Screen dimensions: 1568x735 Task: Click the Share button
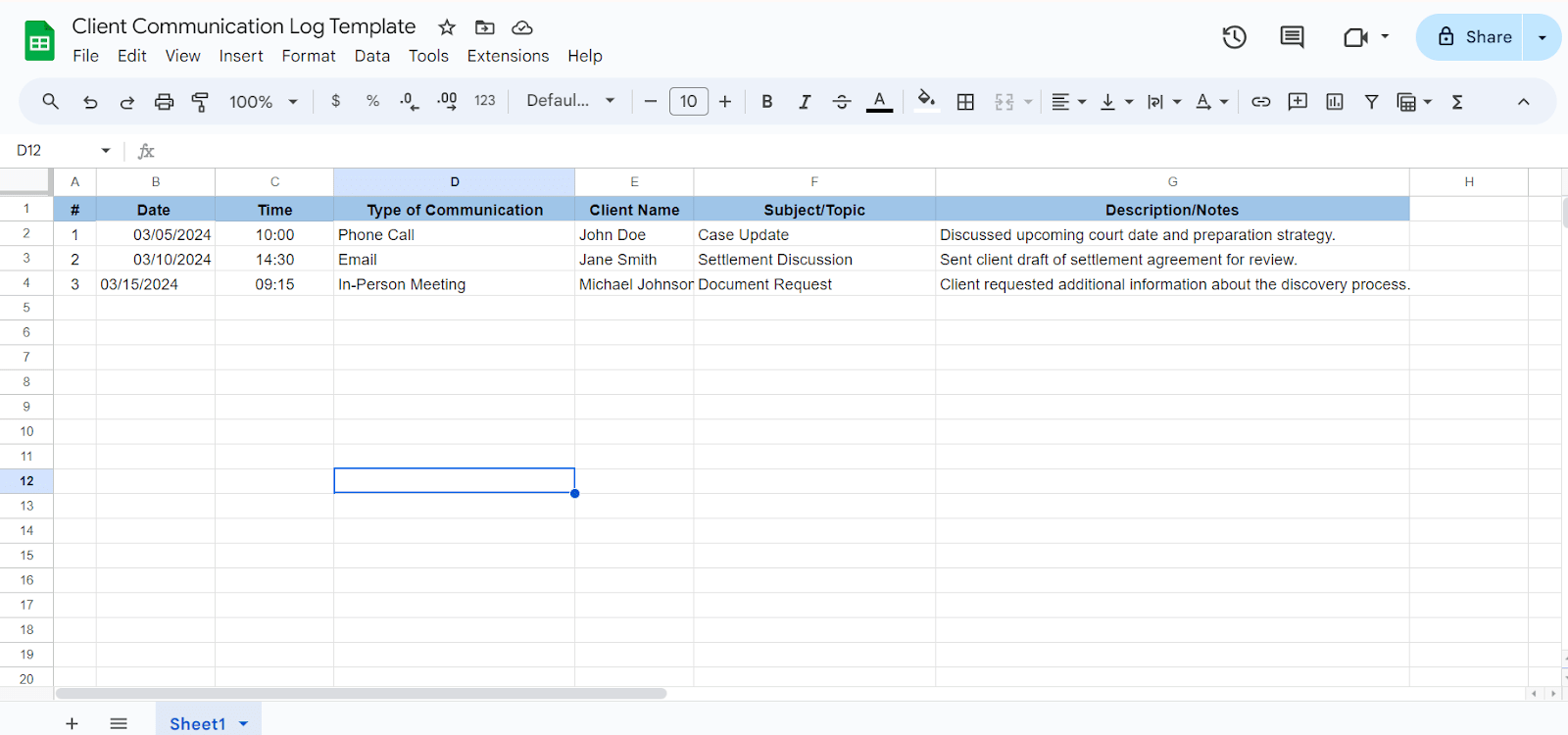pos(1475,37)
